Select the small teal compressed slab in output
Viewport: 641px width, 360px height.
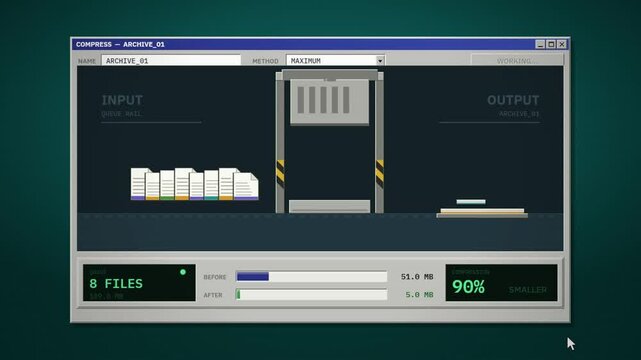[x=471, y=201]
